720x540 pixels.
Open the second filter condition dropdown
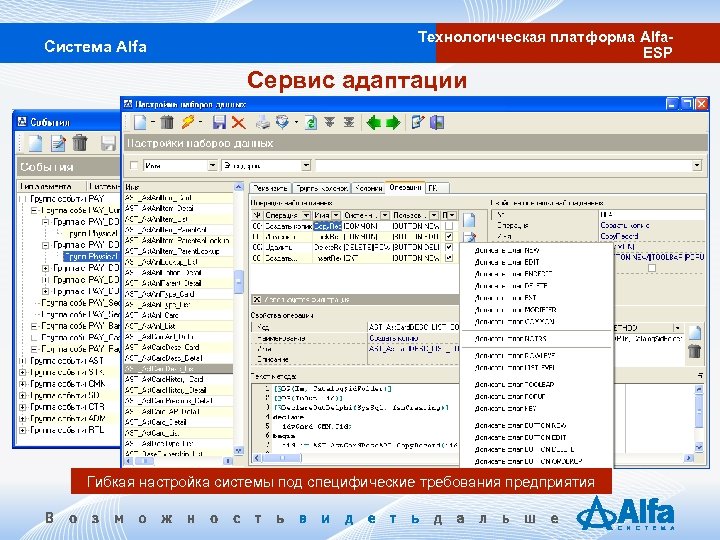point(306,165)
